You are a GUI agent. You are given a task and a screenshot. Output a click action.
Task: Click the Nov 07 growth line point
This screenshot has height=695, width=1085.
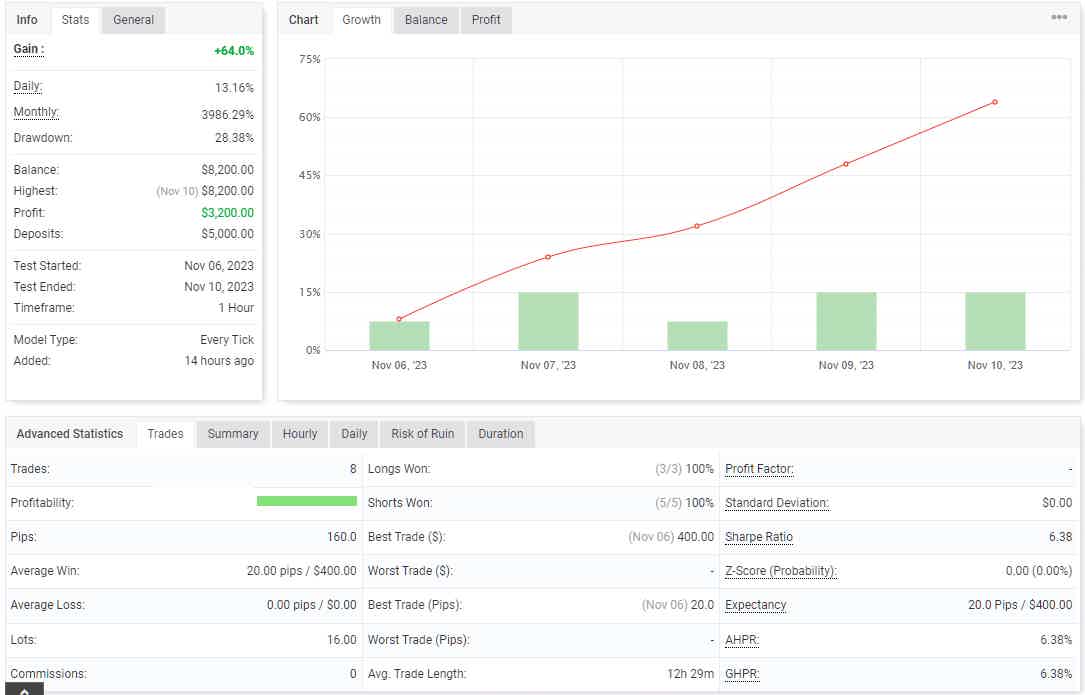548,257
